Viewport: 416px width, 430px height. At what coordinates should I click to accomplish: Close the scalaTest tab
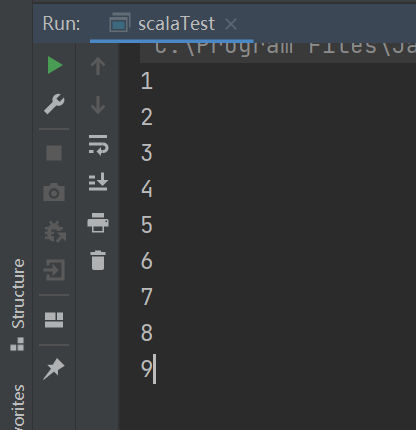click(x=231, y=24)
